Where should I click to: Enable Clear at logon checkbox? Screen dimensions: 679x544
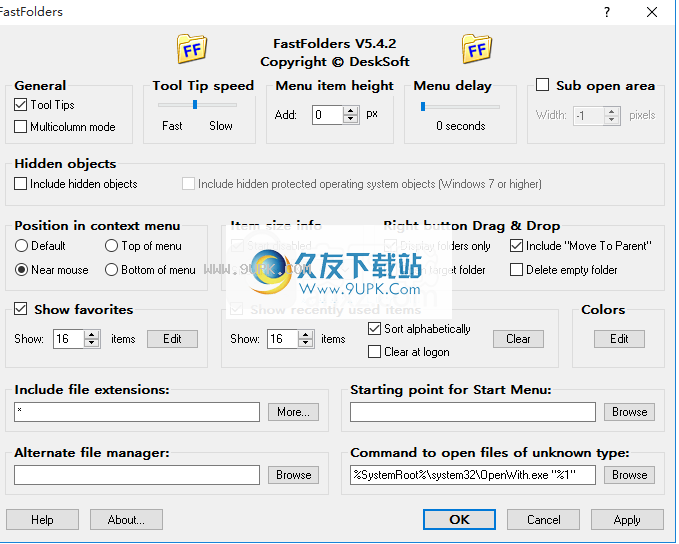click(374, 351)
